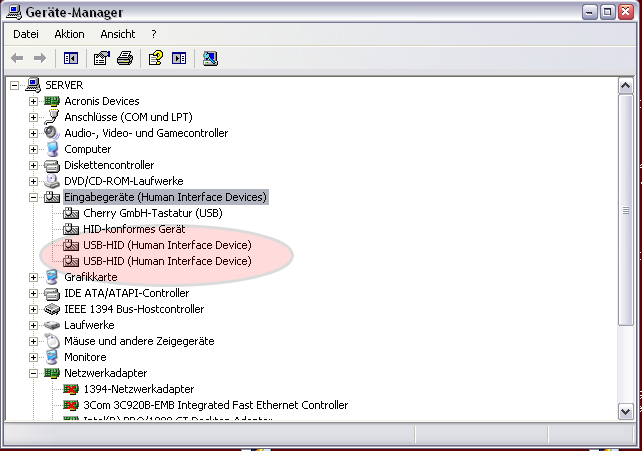The width and height of the screenshot is (642, 451).
Task: Click the Print toolbar icon
Action: pos(125,58)
